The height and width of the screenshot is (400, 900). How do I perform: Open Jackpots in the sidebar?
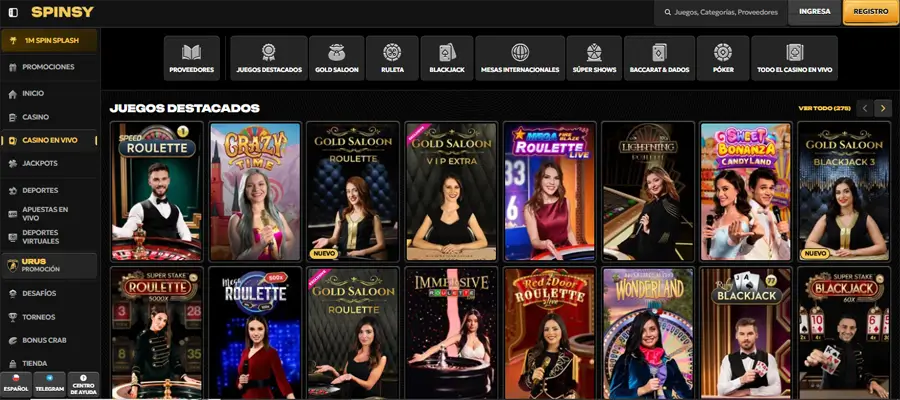click(49, 164)
